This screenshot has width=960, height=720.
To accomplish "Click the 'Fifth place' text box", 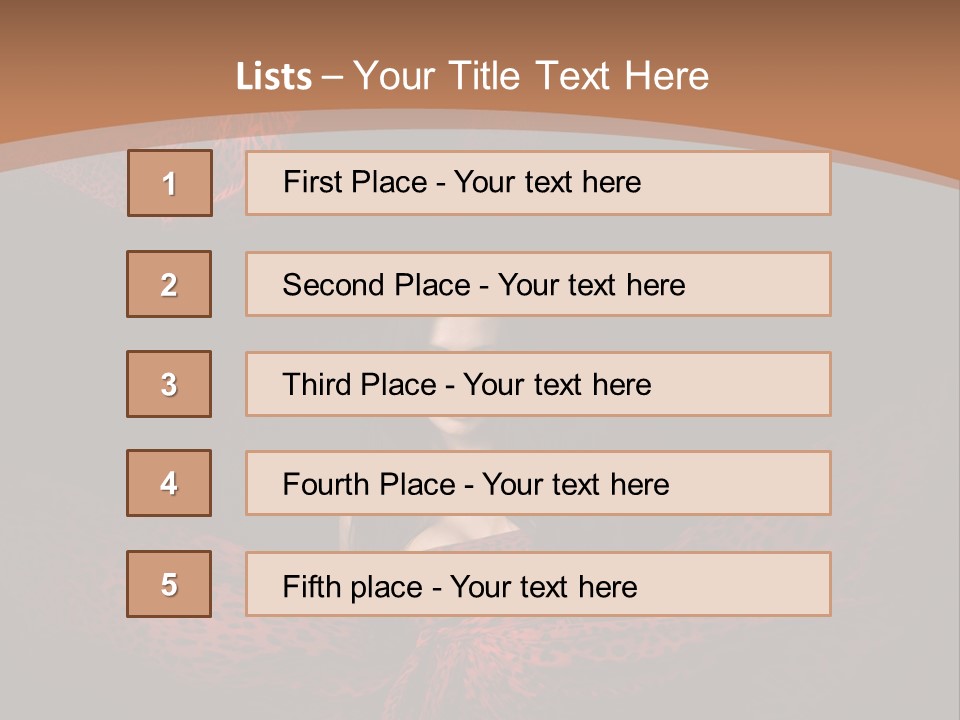I will coord(538,584).
